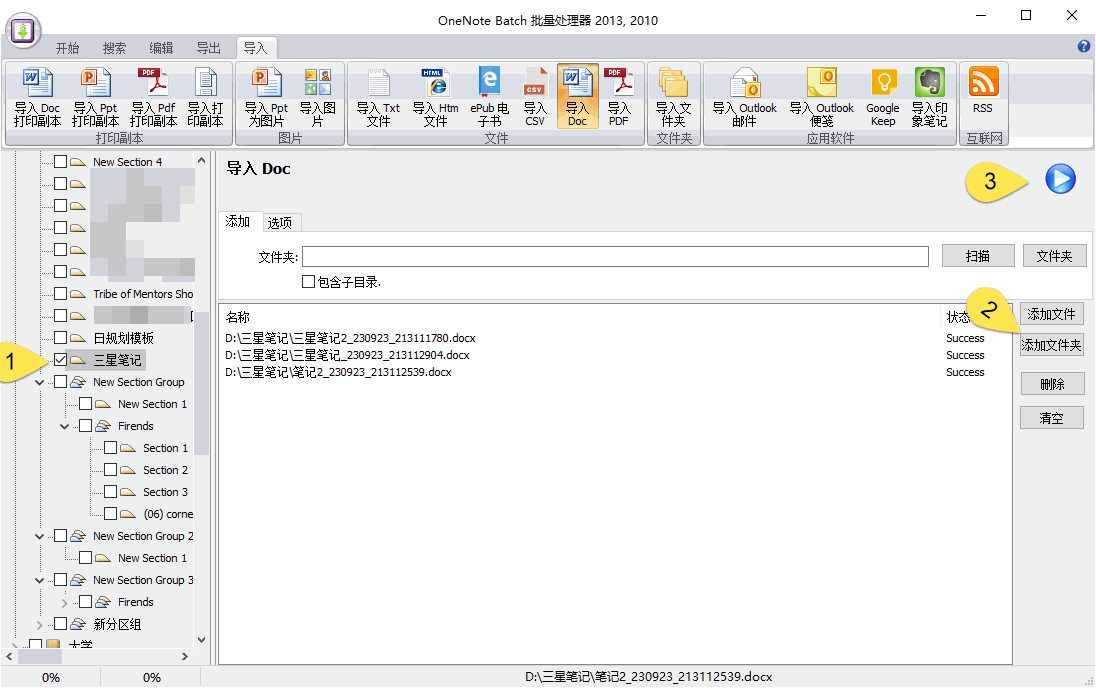Open the 选项 tab
Screen dimensions: 1096x688
tap(280, 222)
